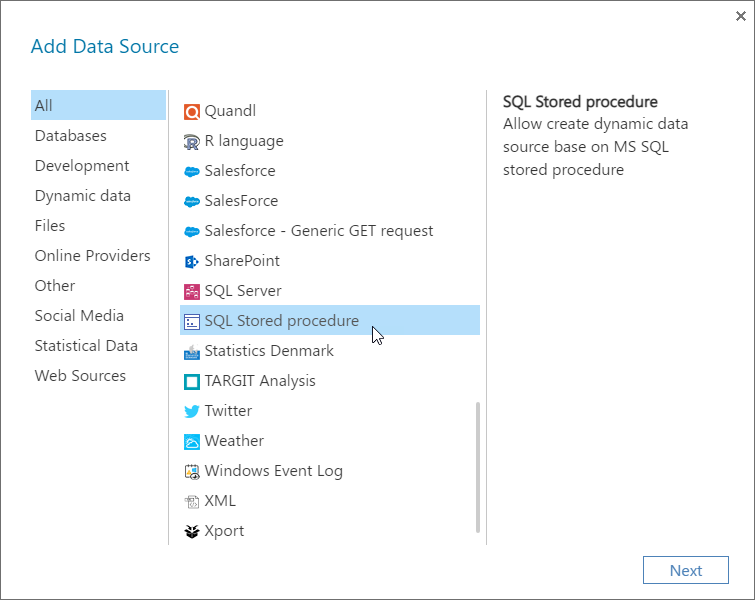Select the Quandl data source icon
Screen dimensions: 755x600
[192, 112]
